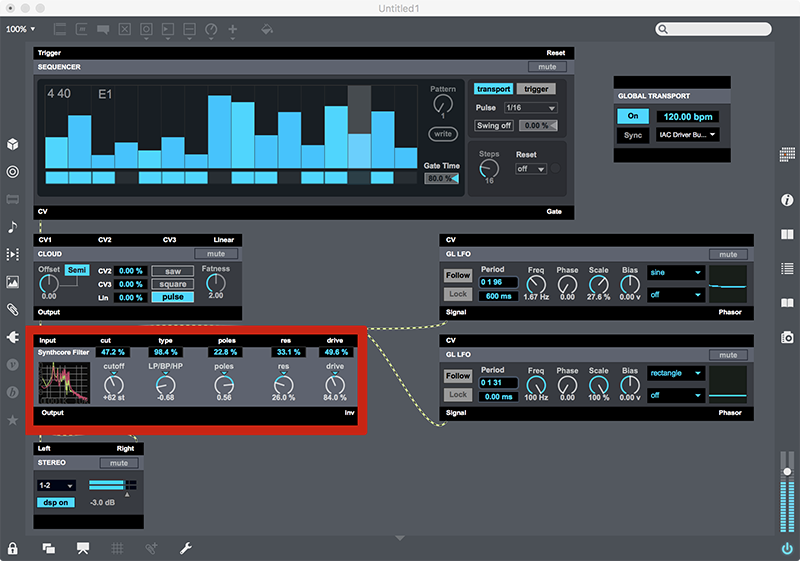Screen dimensions: 800x561
Task: Toggle audio with the power icon
Action: 787,548
